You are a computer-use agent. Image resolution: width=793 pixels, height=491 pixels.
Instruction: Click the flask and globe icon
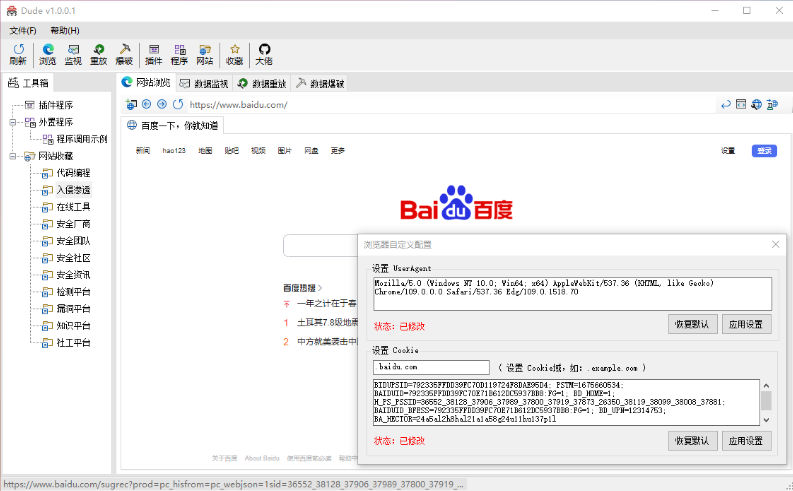click(x=772, y=105)
